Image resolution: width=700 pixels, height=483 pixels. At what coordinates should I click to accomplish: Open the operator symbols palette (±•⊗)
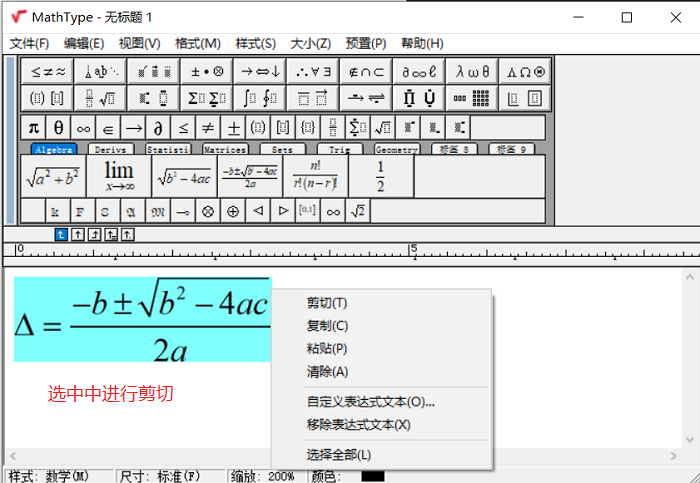point(207,71)
